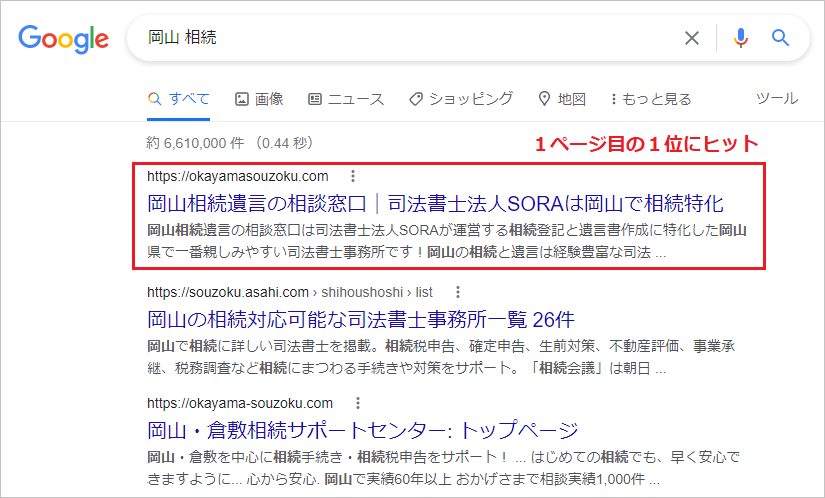Click the blue magnifier search icon
The height and width of the screenshot is (498, 825).
point(780,38)
